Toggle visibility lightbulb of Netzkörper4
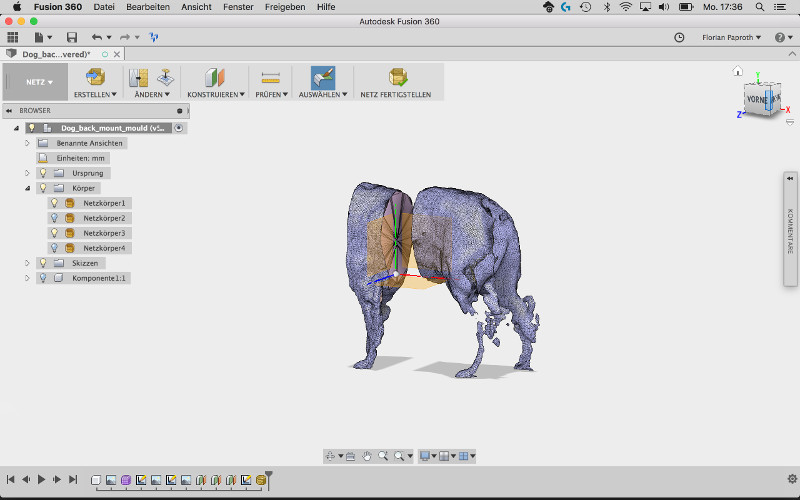Viewport: 800px width, 500px height. click(x=55, y=248)
